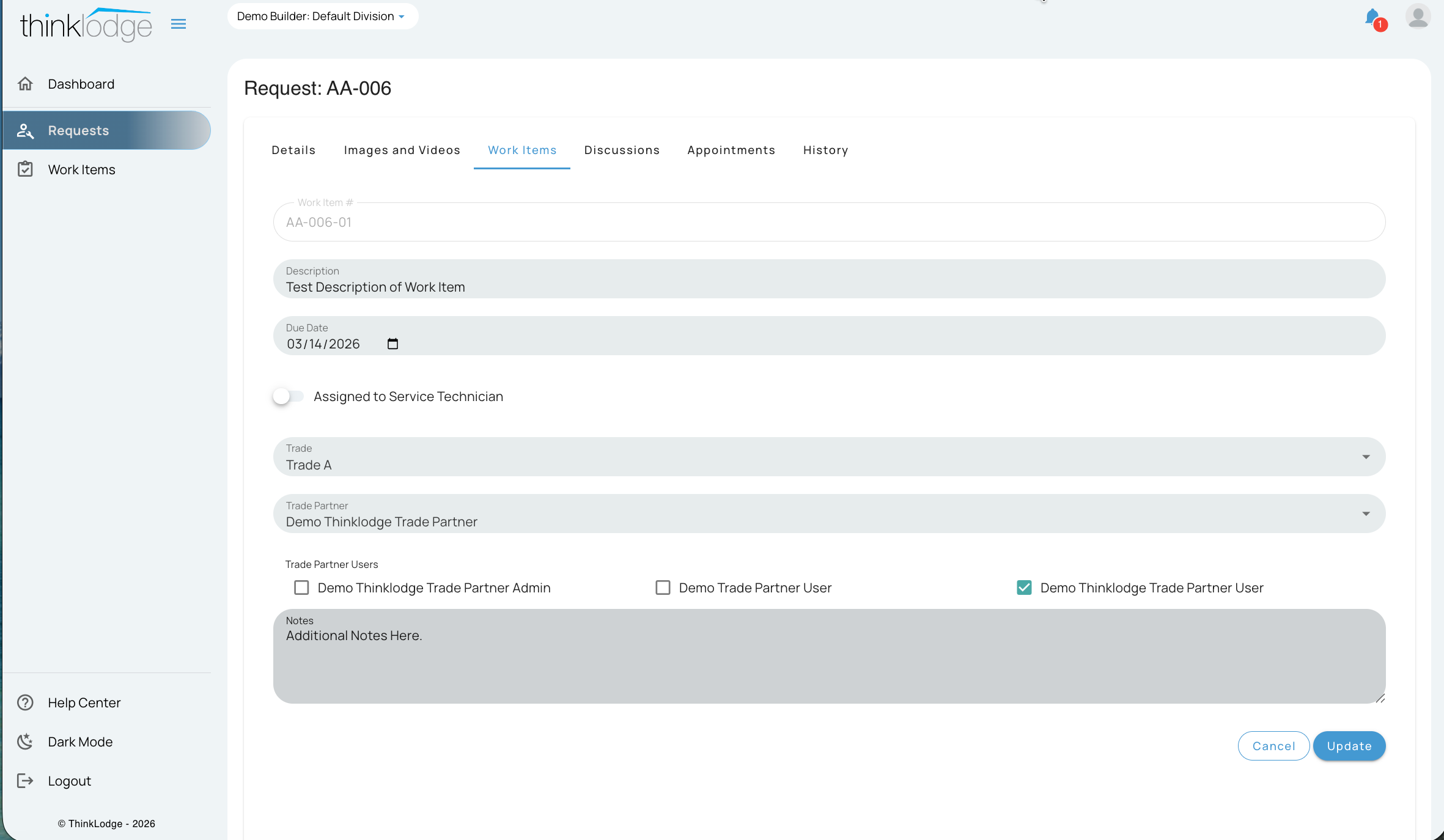Toggle Assigned to Service Technician switch
This screenshot has width=1444, height=840.
tap(288, 396)
